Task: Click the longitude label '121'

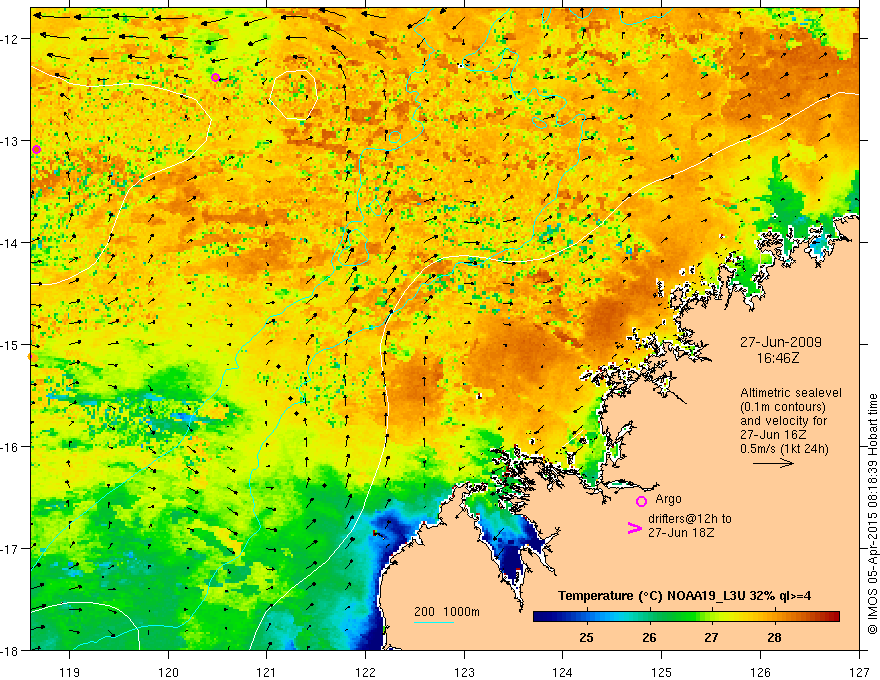Action: tap(267, 672)
